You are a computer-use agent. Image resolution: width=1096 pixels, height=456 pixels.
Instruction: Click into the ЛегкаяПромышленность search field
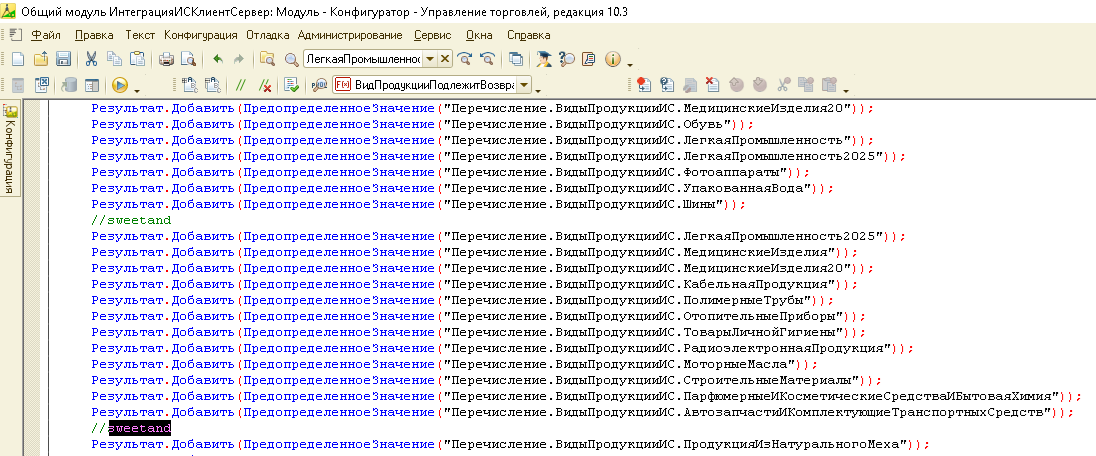point(363,59)
